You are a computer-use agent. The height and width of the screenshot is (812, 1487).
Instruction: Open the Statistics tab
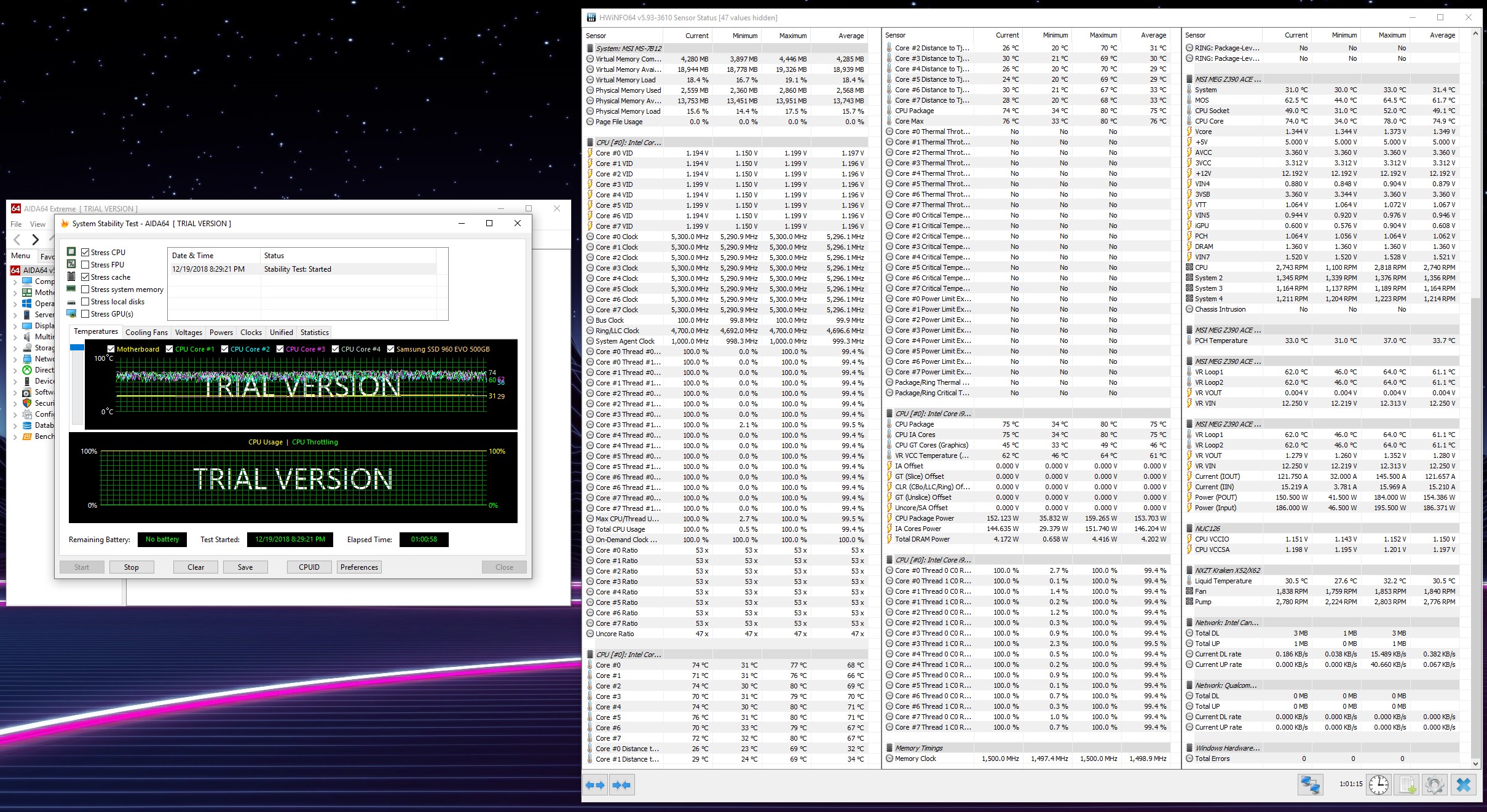pos(314,333)
